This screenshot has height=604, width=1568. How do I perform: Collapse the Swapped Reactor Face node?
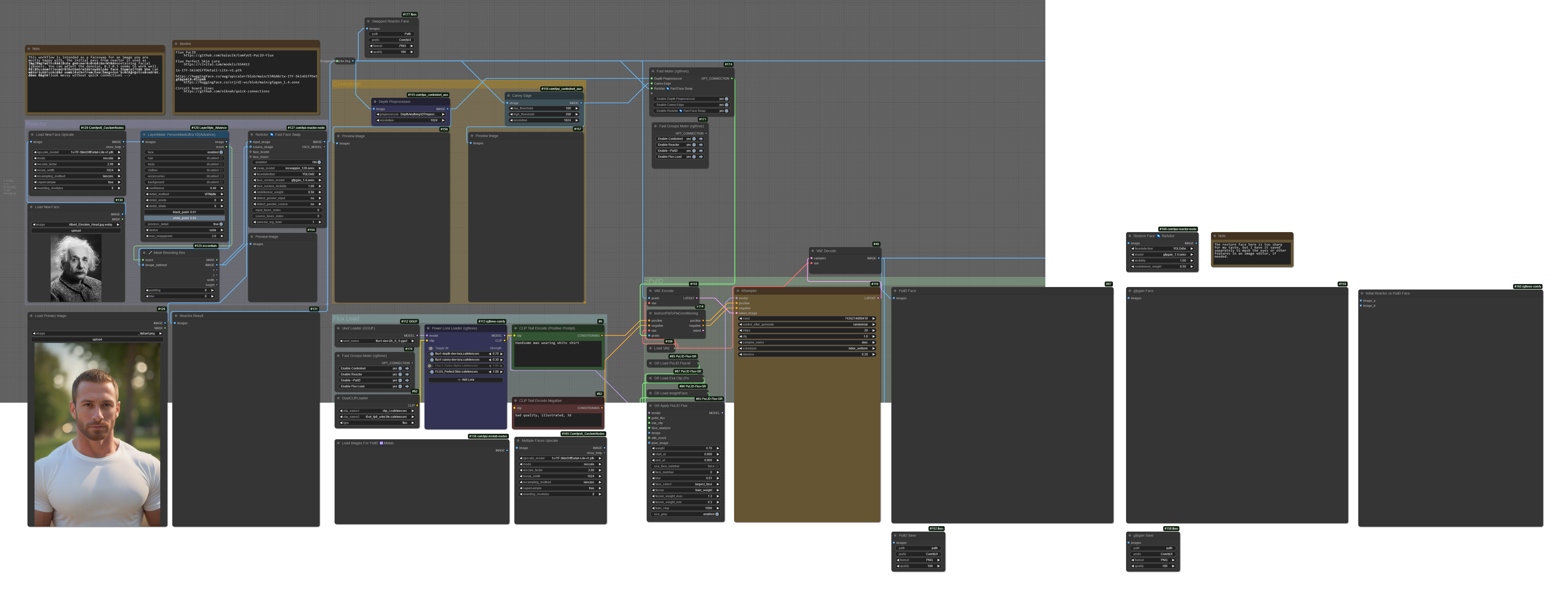pyautogui.click(x=368, y=21)
